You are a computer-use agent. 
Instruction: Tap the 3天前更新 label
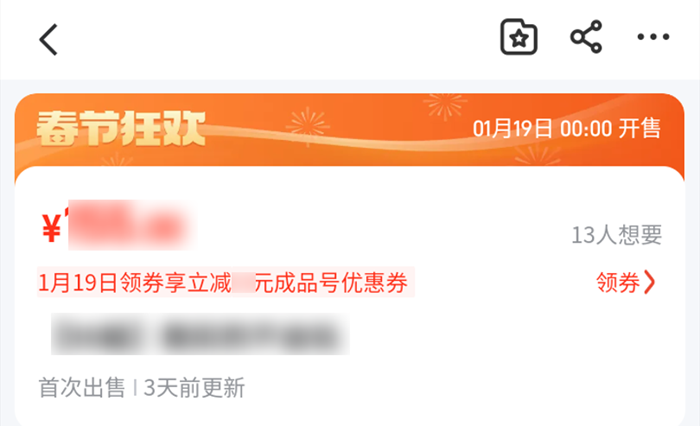pos(194,387)
